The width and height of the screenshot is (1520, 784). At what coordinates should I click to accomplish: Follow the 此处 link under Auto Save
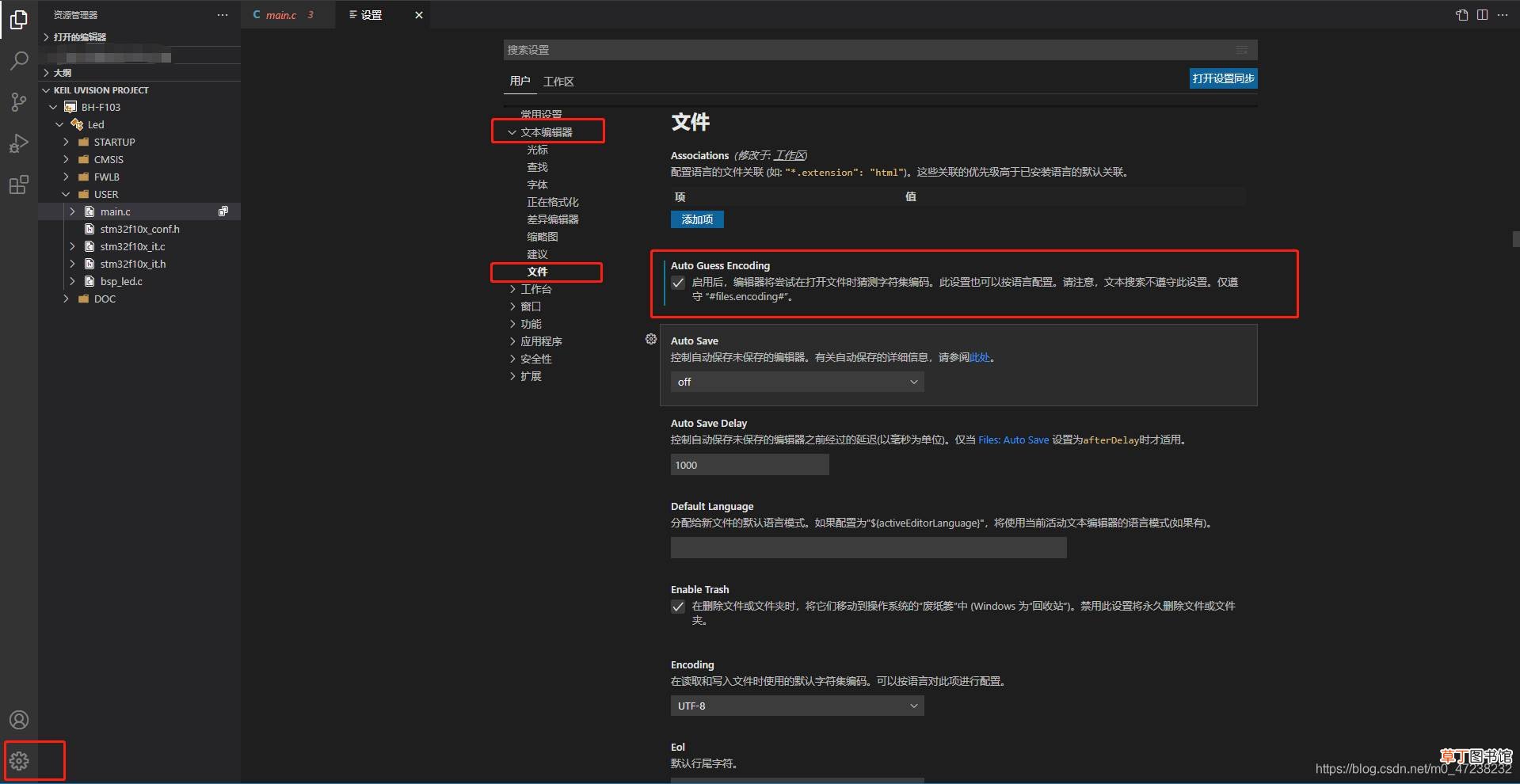click(980, 357)
